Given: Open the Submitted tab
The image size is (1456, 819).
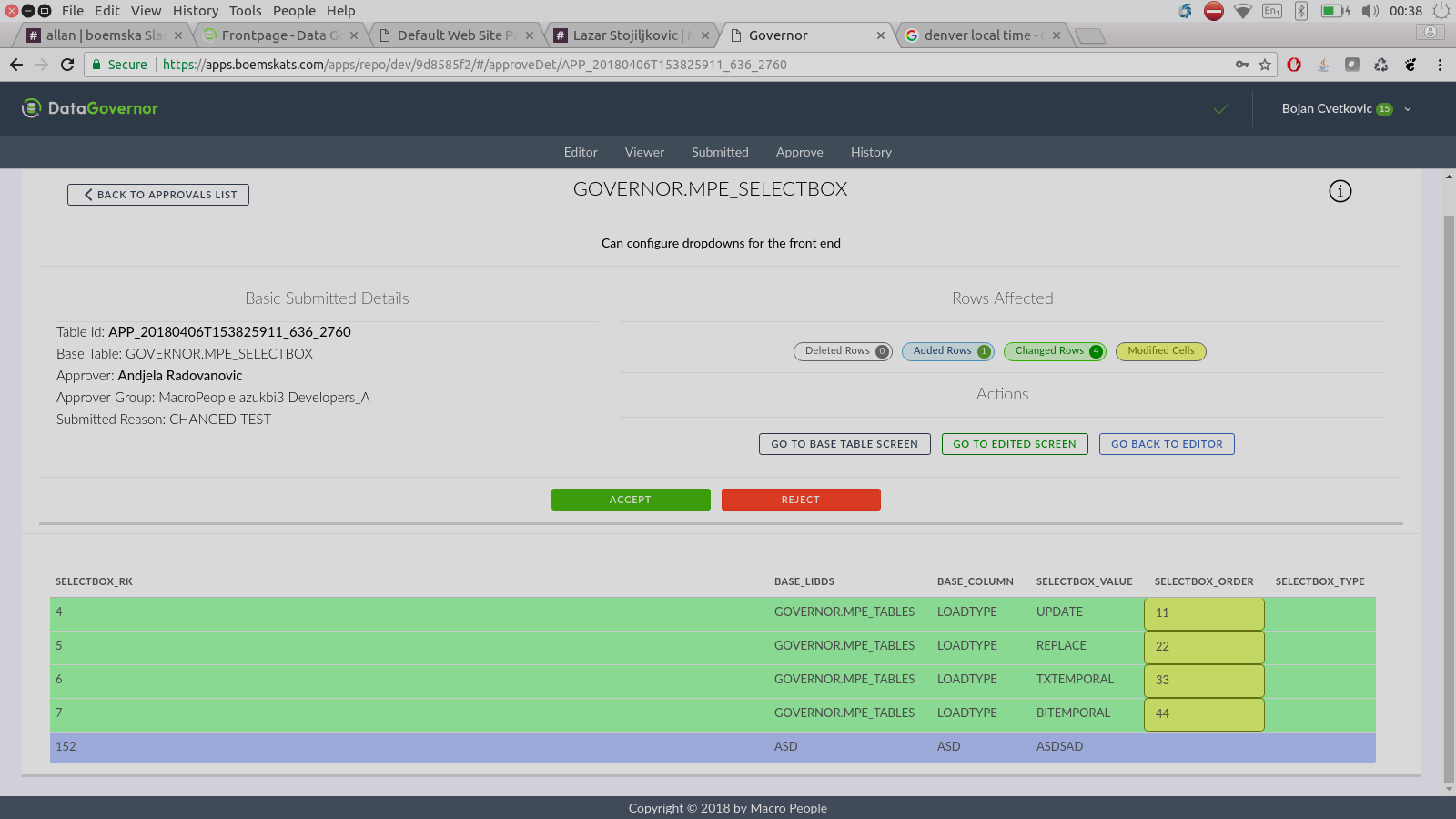Looking at the screenshot, I should [x=720, y=152].
